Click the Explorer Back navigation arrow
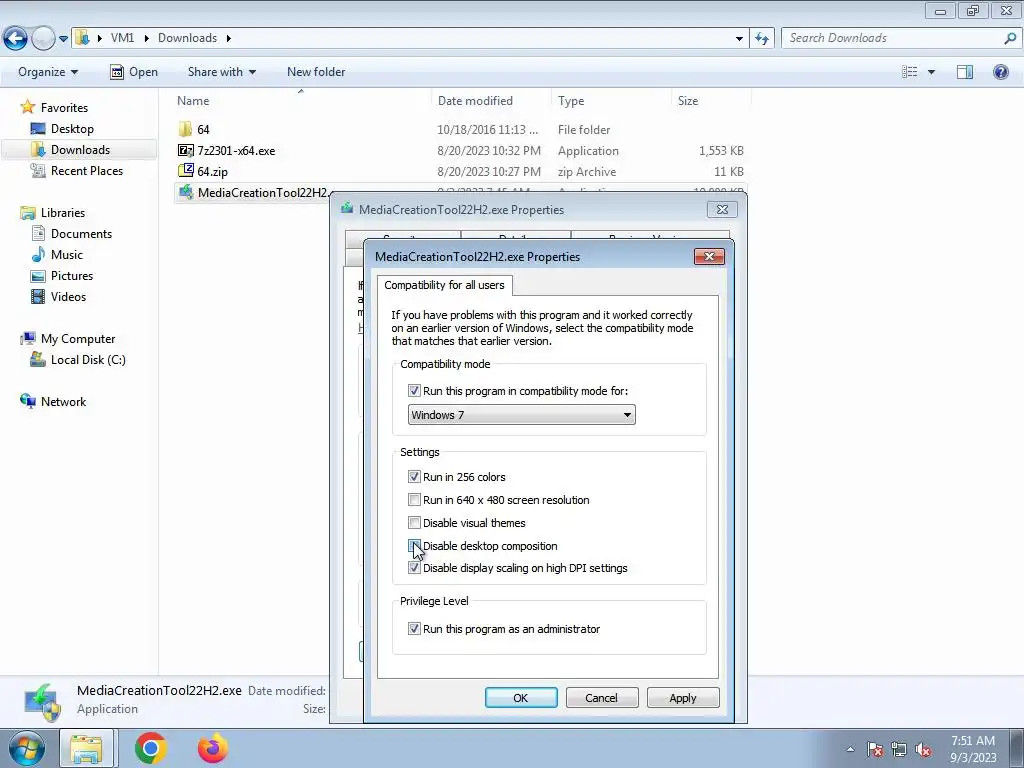 click(x=15, y=39)
